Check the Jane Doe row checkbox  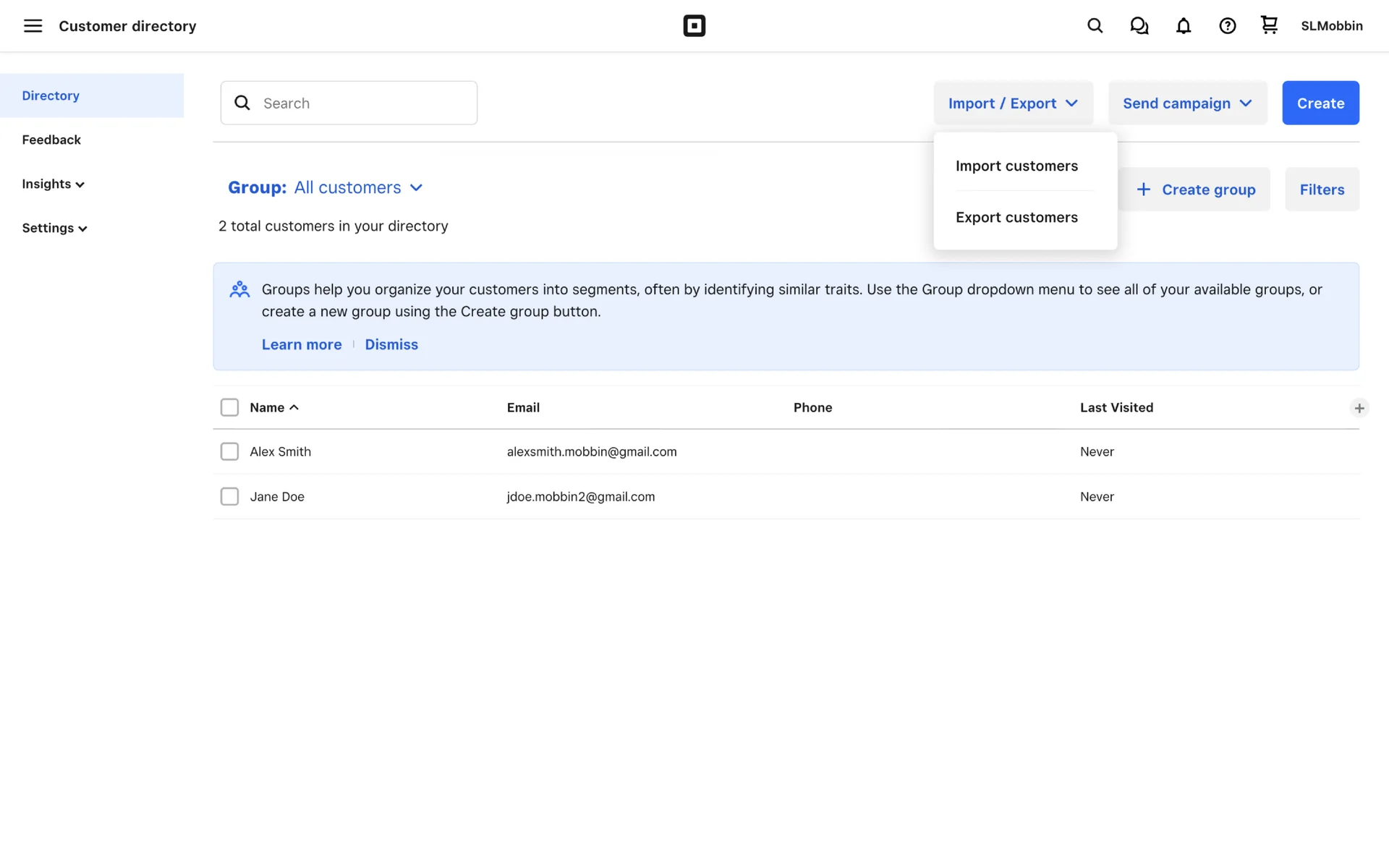point(229,496)
